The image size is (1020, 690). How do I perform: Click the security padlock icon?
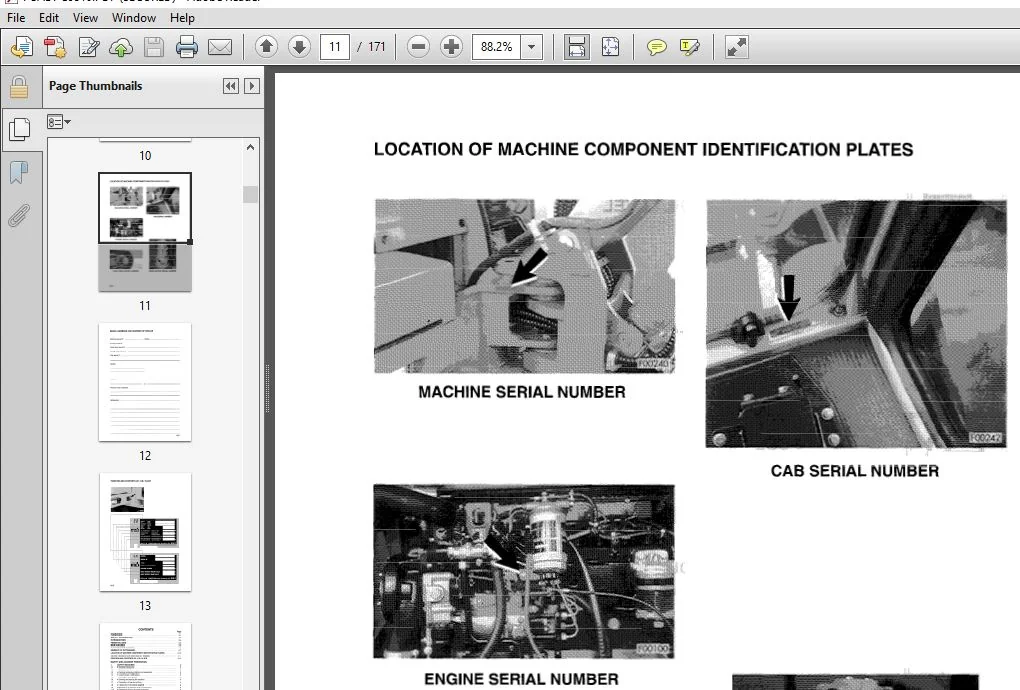point(19,86)
